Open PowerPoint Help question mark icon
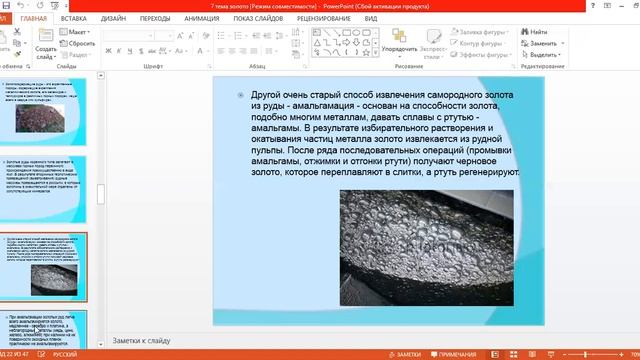 click(593, 6)
